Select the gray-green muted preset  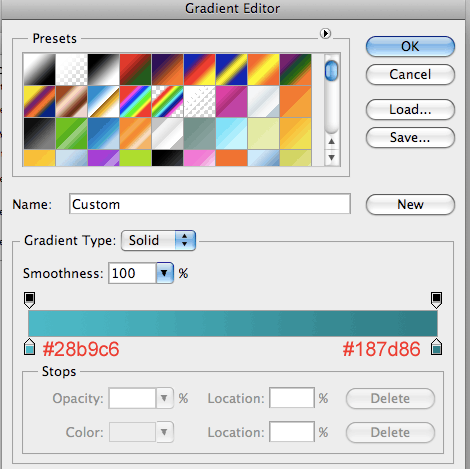click(x=199, y=133)
